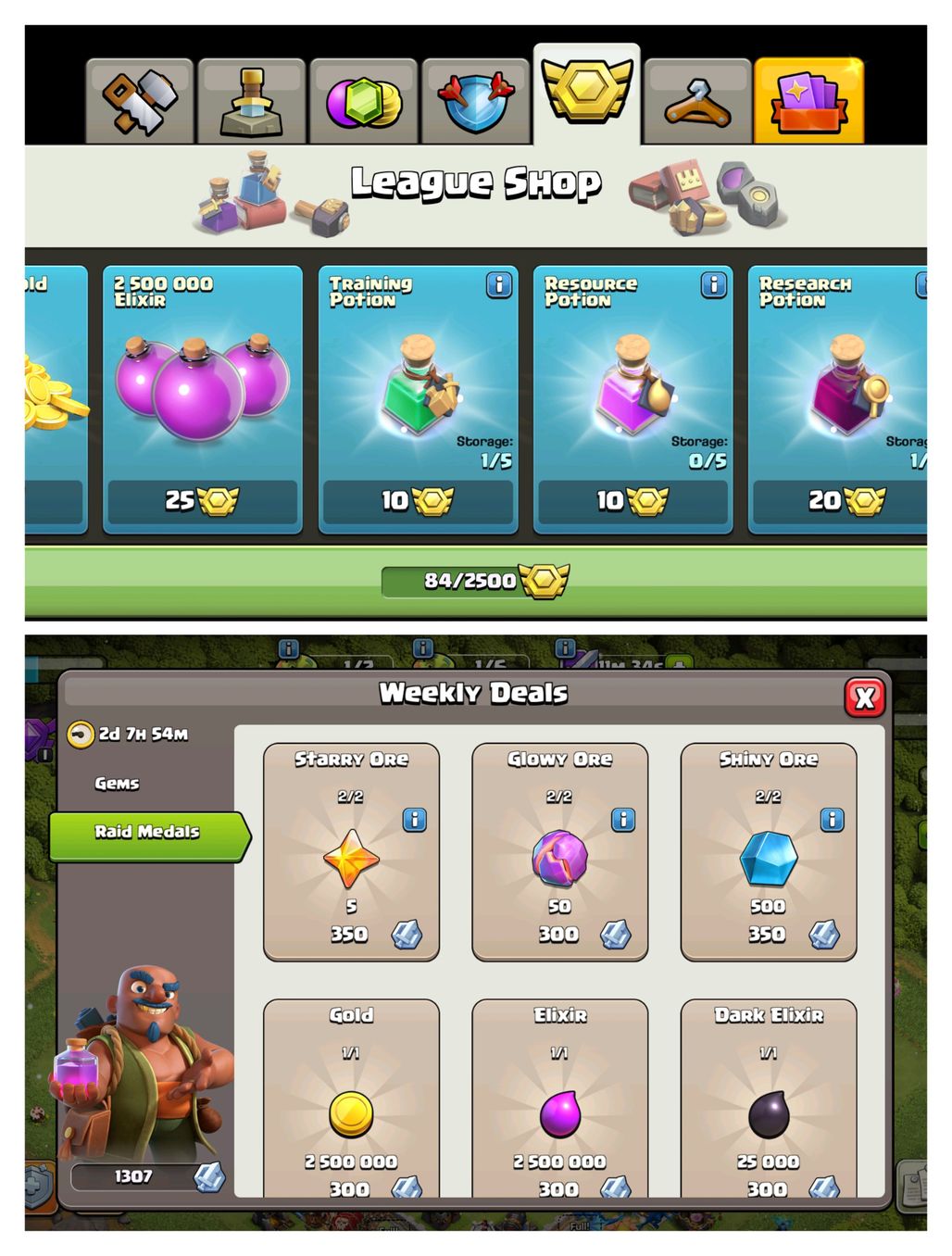
Task: Show info for Glowy Ore deal
Action: 623,820
